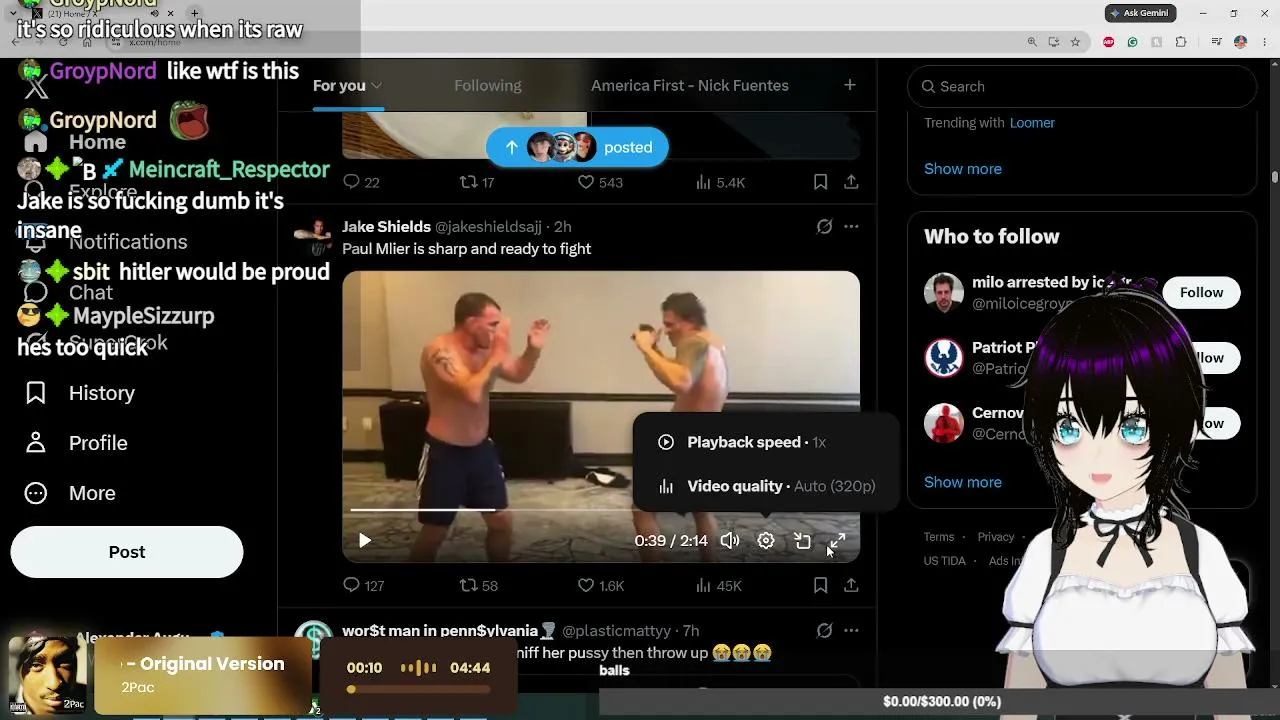This screenshot has height=720, width=1280.
Task: Open Chrome media controls icon
Action: coord(1216,42)
